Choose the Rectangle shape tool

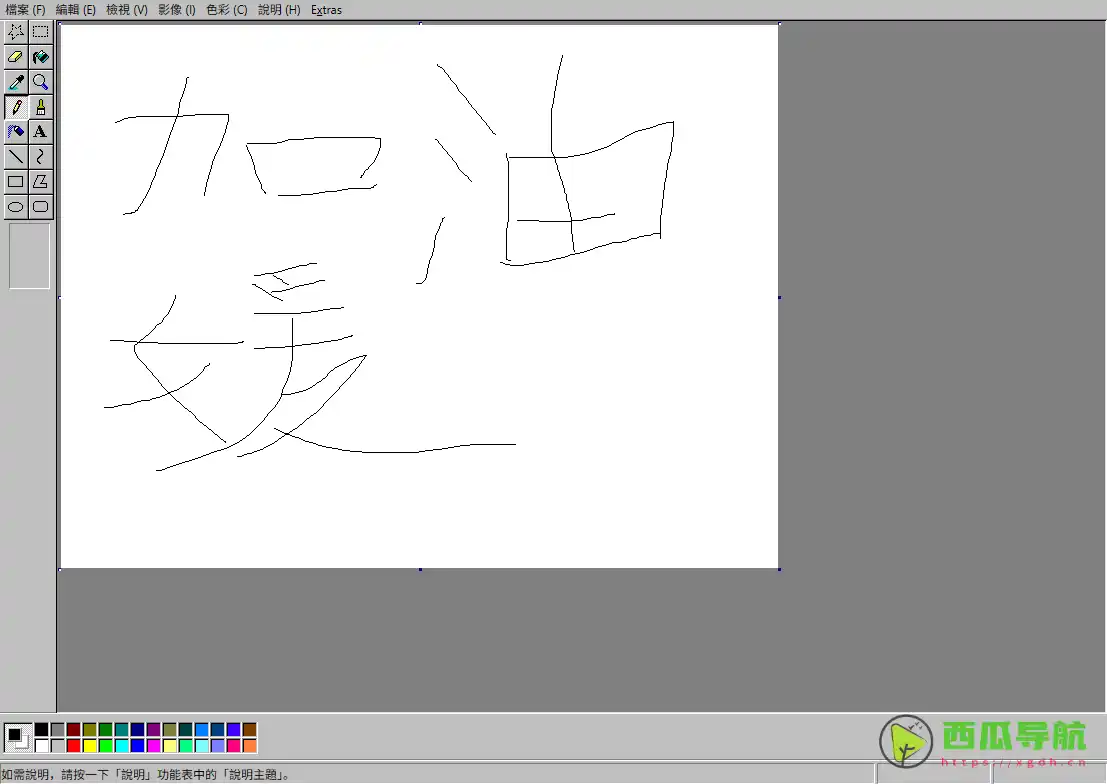[16, 182]
